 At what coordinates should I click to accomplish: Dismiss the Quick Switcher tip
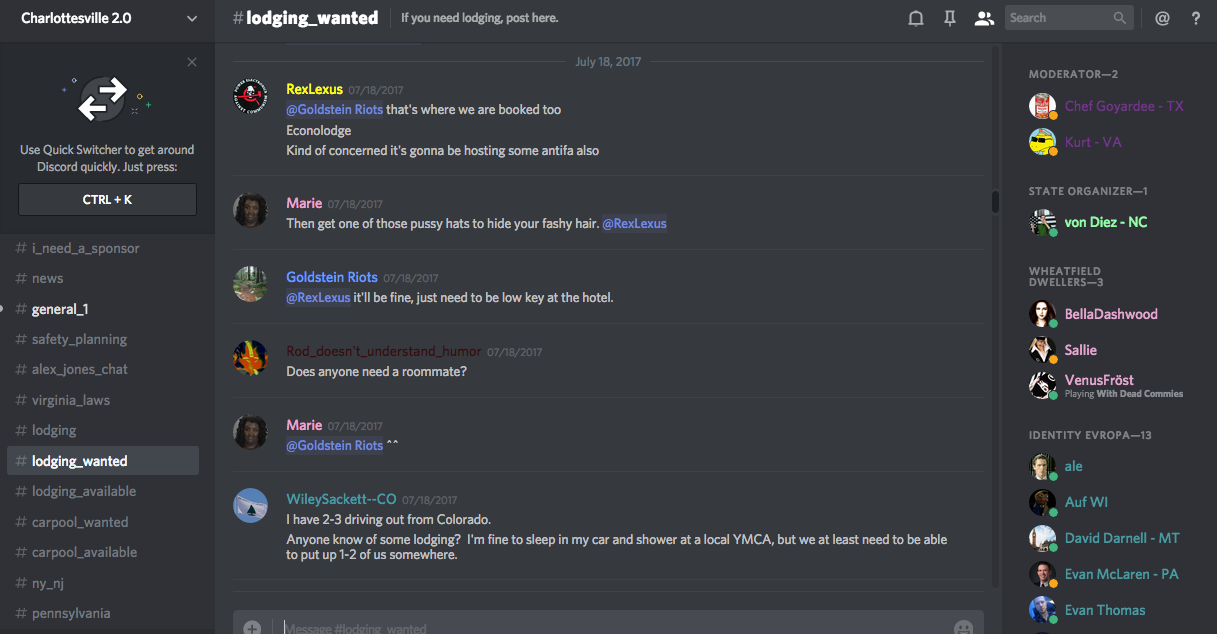point(192,62)
